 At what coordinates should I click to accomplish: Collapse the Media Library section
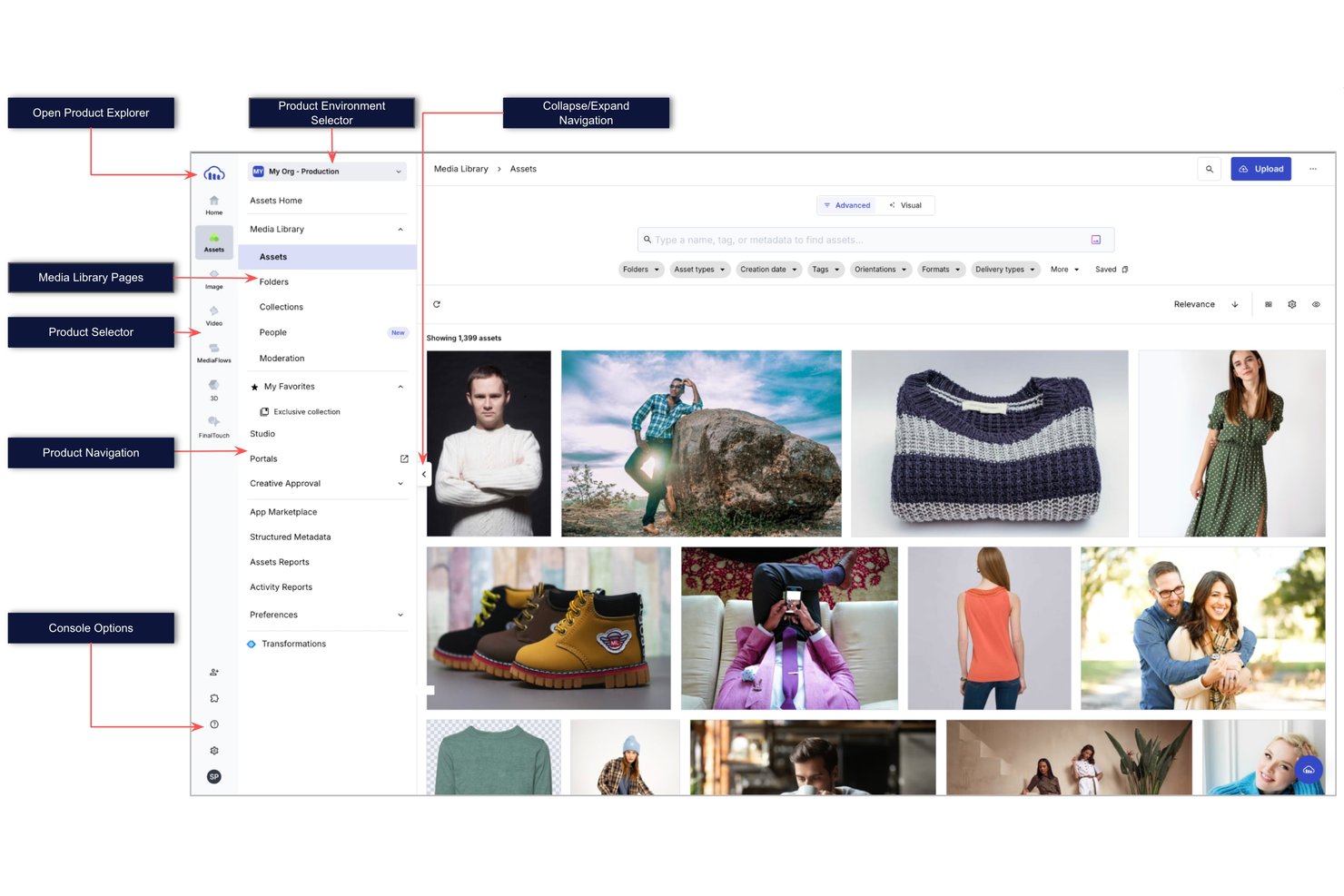(400, 230)
